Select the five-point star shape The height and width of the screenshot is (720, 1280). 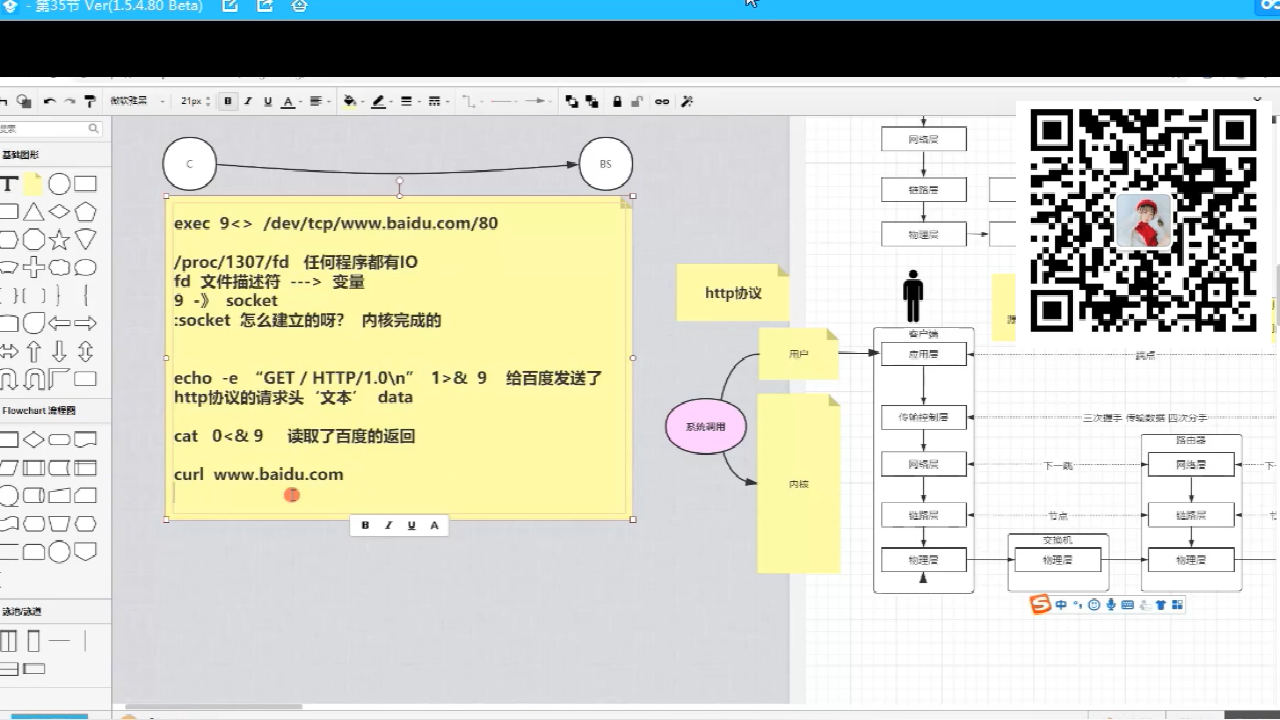59,240
